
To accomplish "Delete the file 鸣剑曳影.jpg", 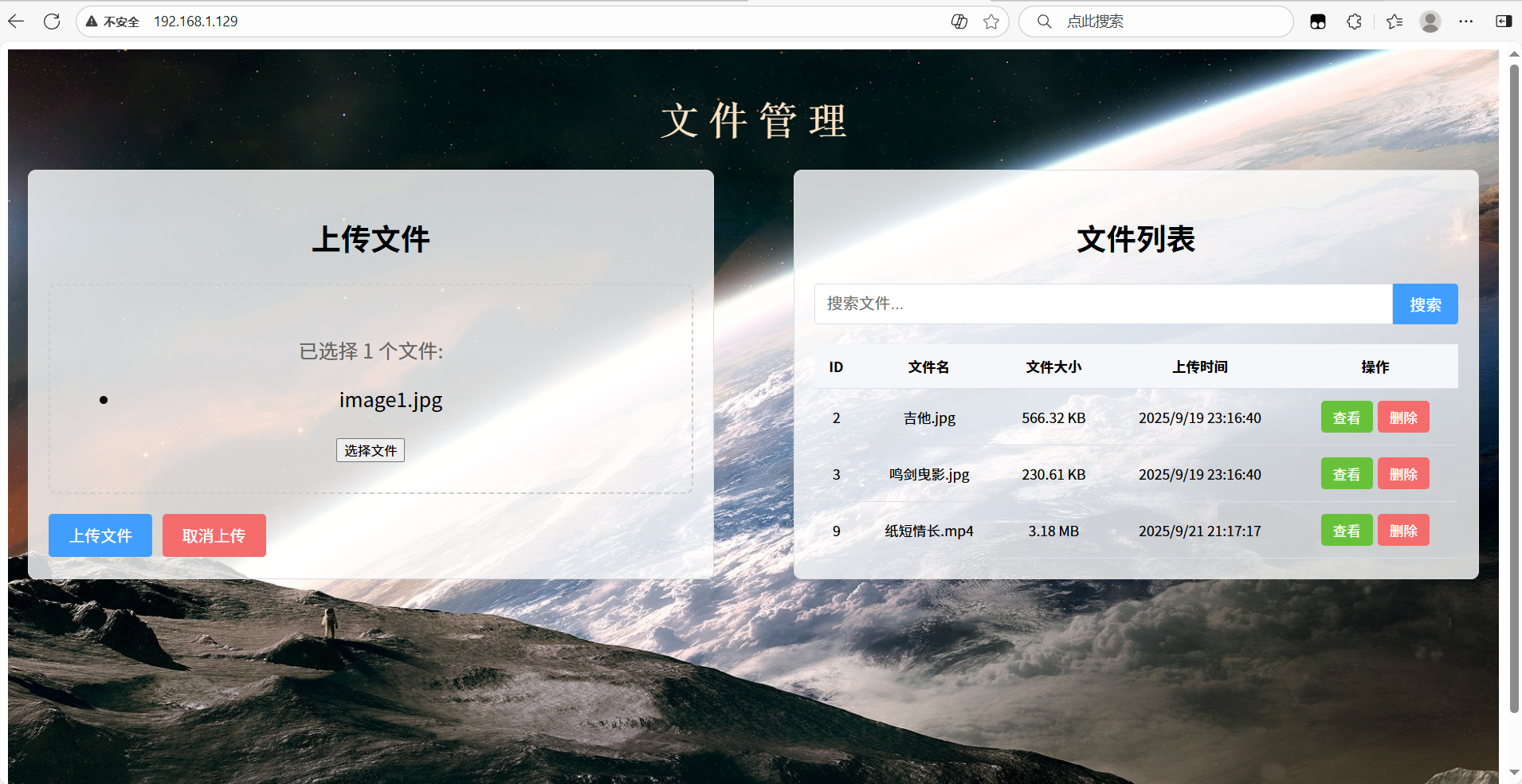I will [1403, 474].
